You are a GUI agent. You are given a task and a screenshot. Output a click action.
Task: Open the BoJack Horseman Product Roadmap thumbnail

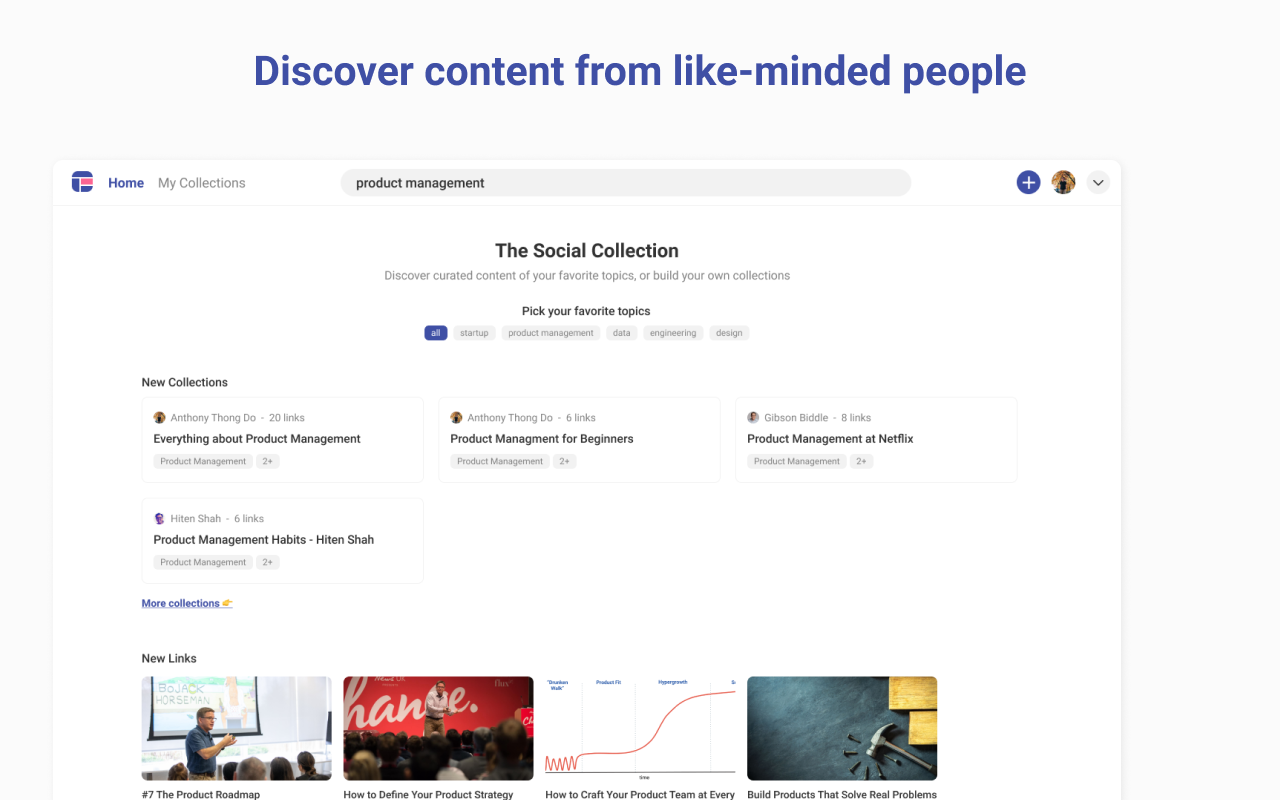(236, 728)
